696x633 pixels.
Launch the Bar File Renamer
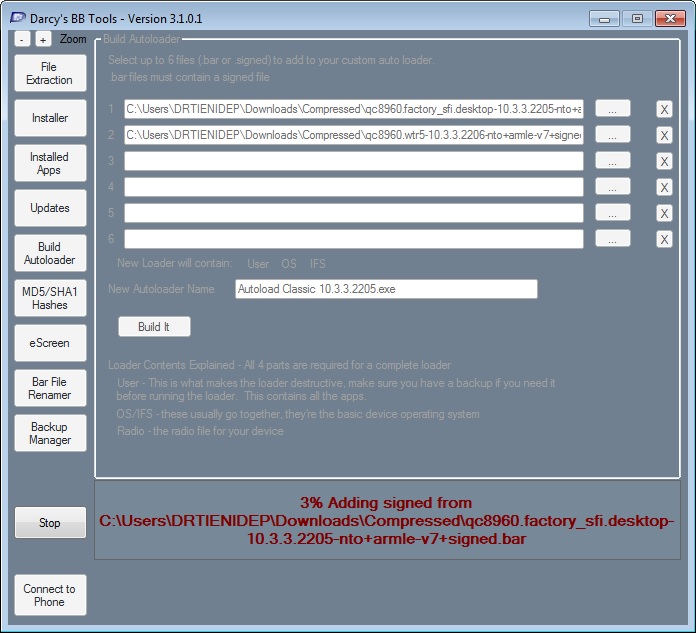(50, 388)
